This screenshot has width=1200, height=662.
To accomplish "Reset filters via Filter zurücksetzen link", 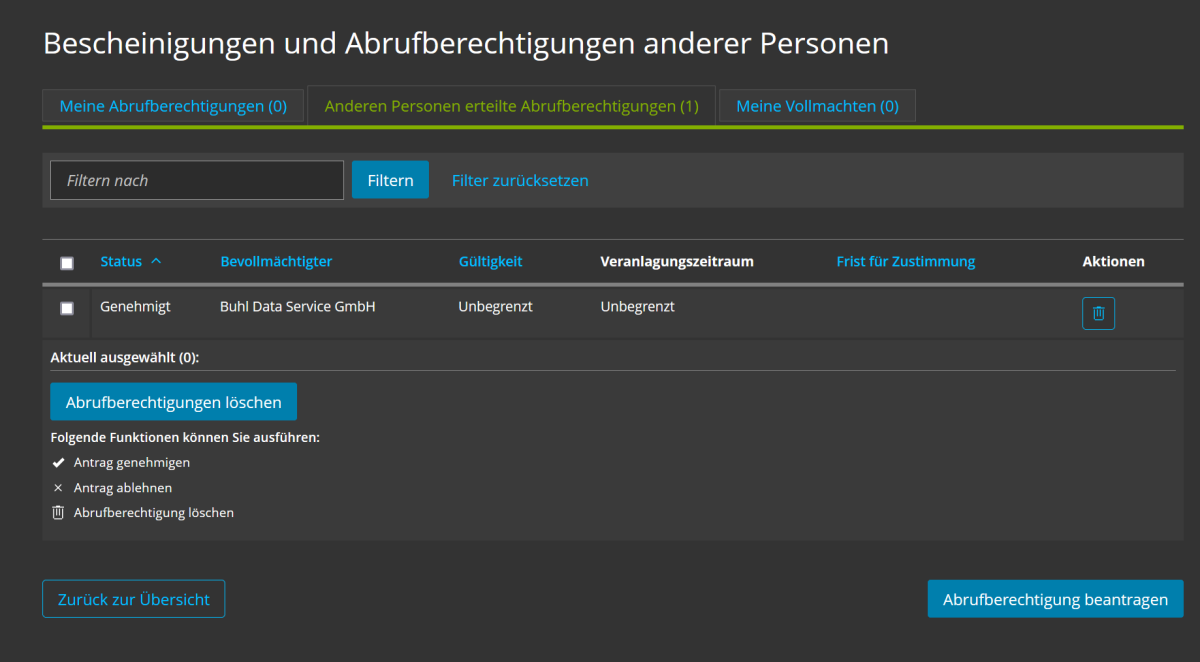I will point(520,180).
